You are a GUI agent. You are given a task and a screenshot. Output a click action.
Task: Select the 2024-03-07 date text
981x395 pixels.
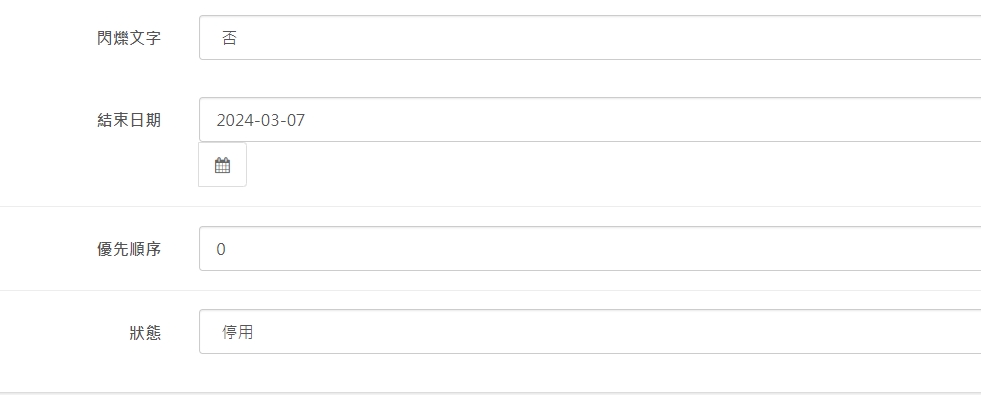261,120
